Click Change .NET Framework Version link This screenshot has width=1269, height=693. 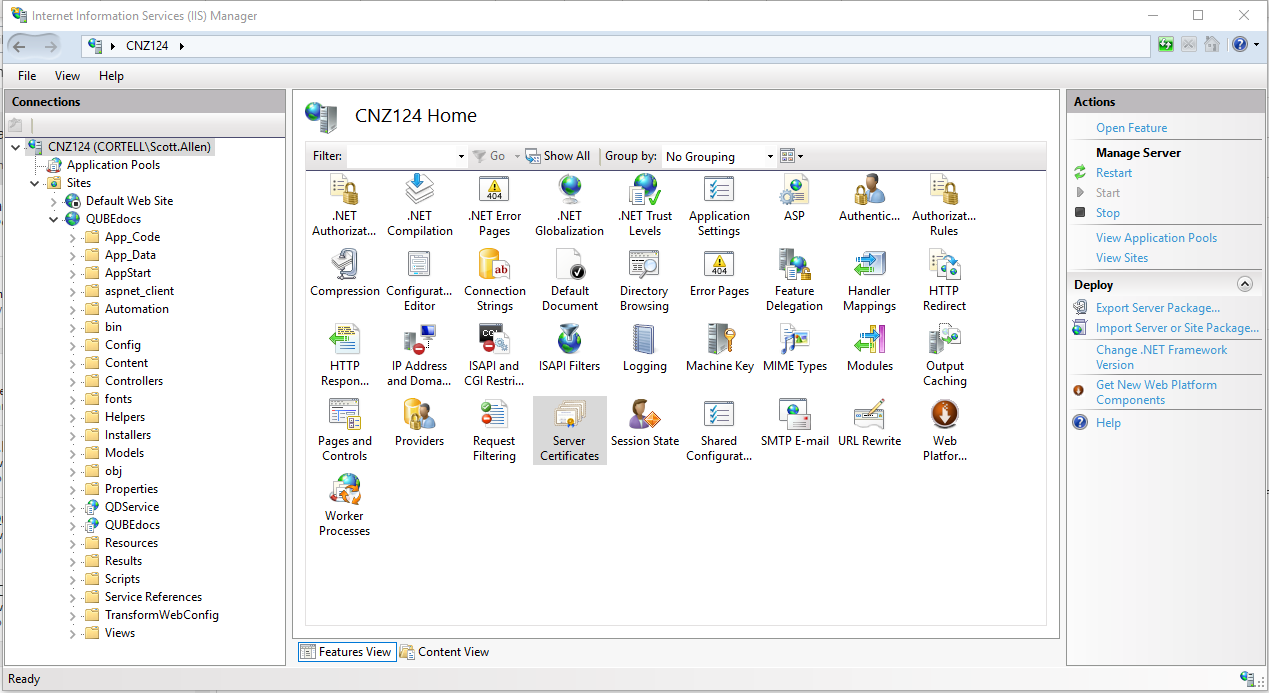coord(1161,357)
